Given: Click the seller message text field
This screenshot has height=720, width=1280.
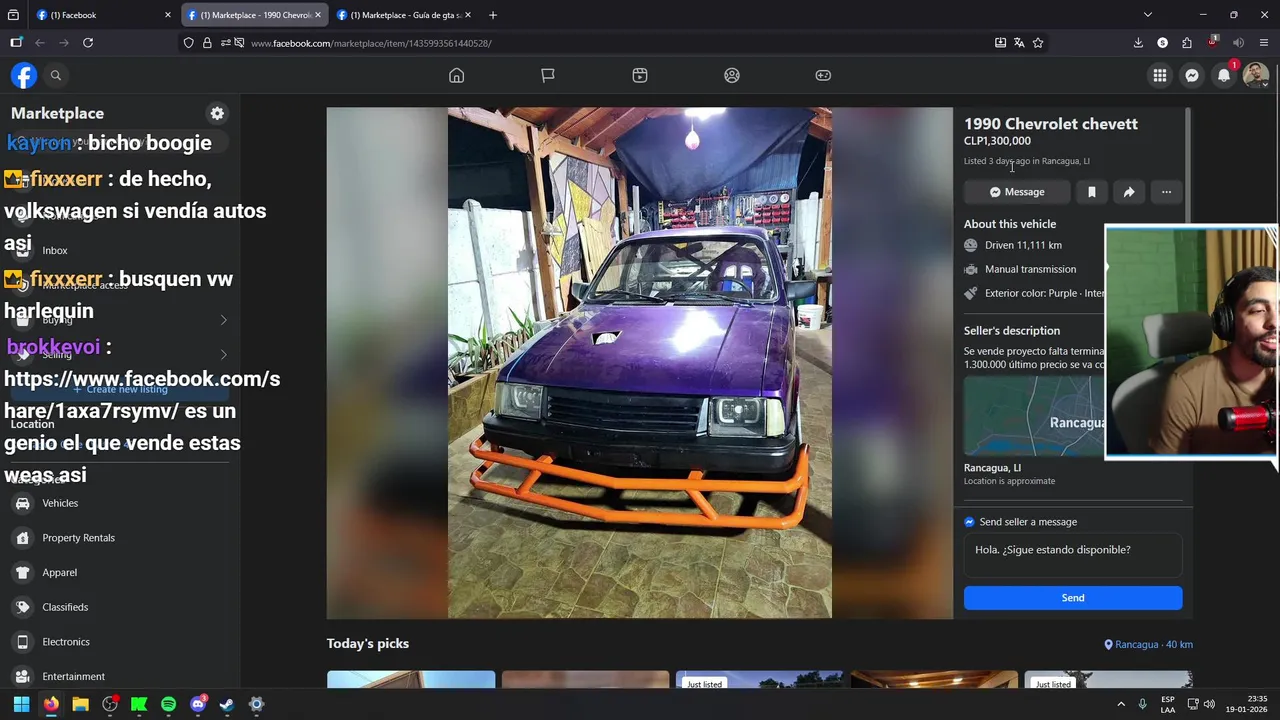Looking at the screenshot, I should point(1073,555).
